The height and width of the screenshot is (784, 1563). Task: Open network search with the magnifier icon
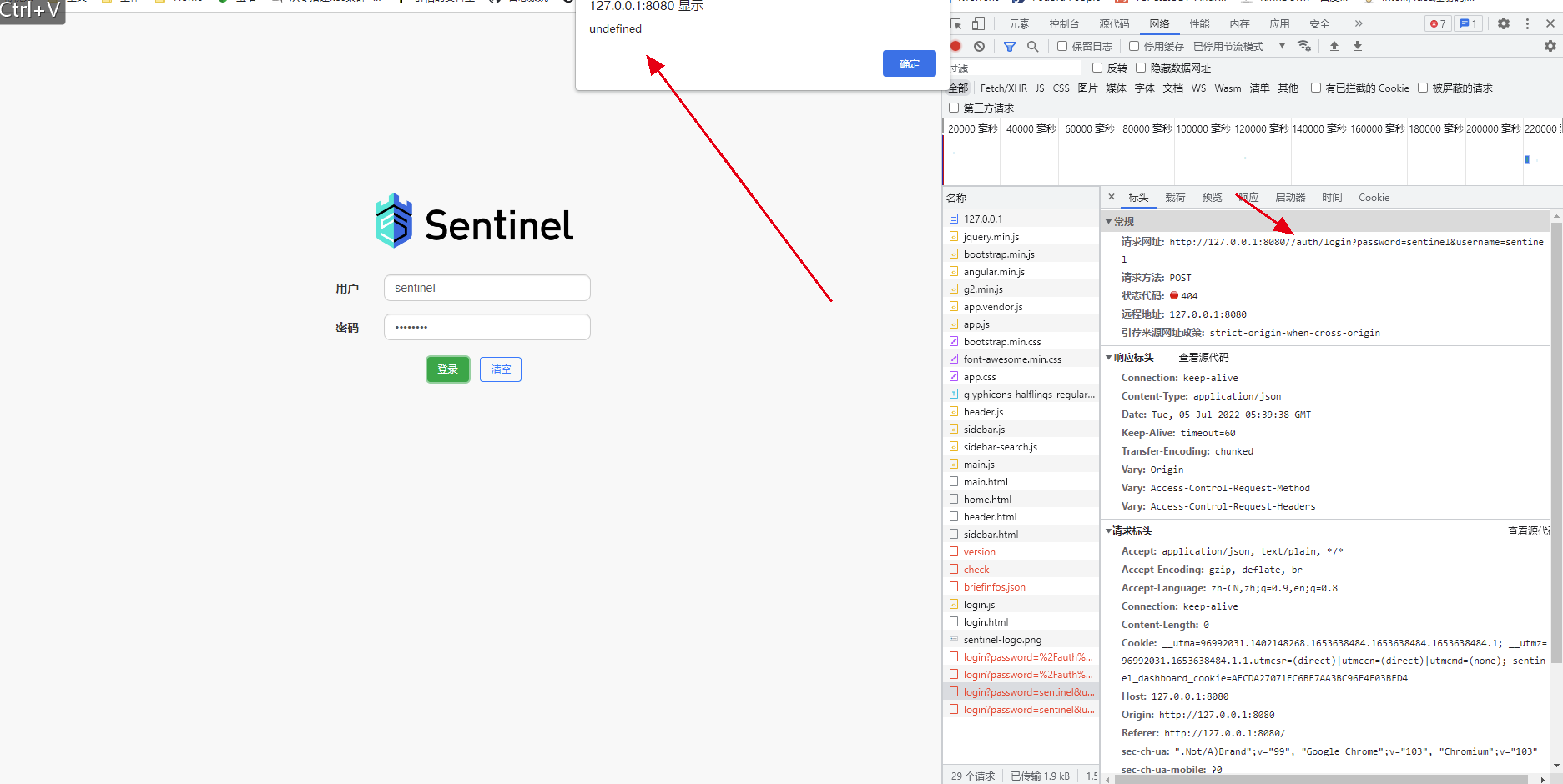(x=1033, y=46)
